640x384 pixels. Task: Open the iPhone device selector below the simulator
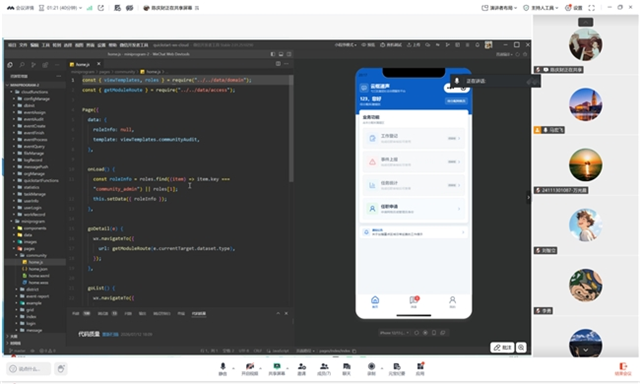394,333
